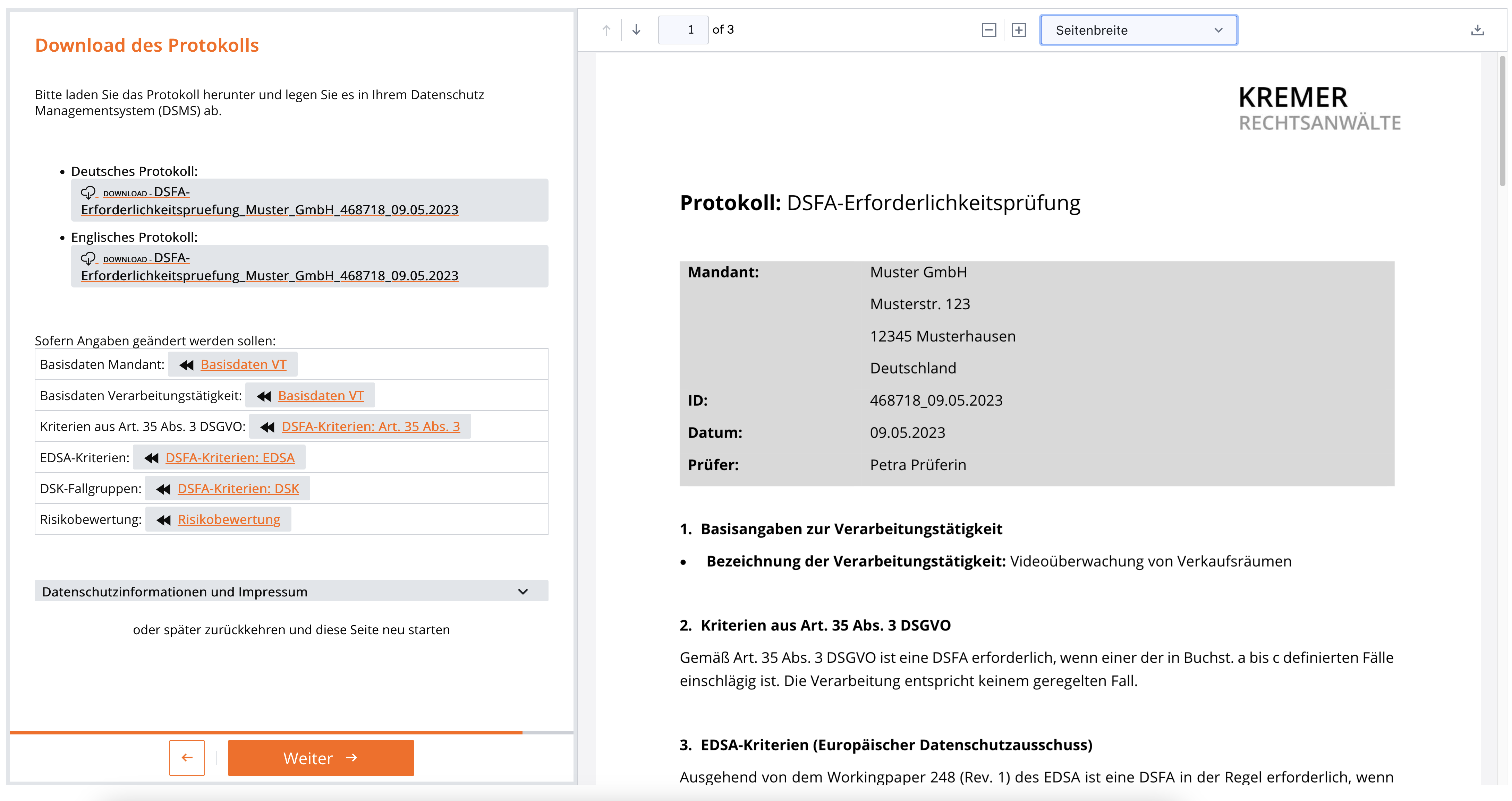Download the PDF using toolbar download icon
Screen dimensions: 1512x801
coord(1477,30)
